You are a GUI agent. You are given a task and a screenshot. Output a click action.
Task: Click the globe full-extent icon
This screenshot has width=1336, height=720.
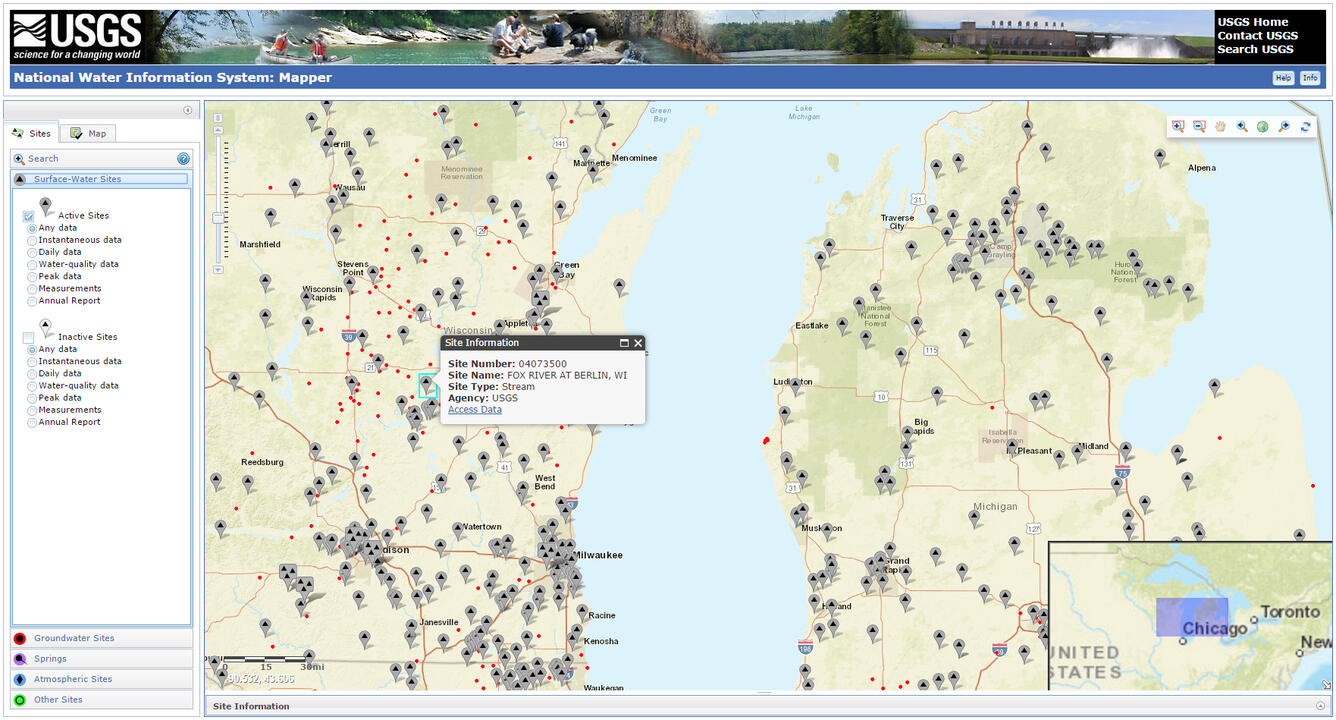pos(1262,126)
